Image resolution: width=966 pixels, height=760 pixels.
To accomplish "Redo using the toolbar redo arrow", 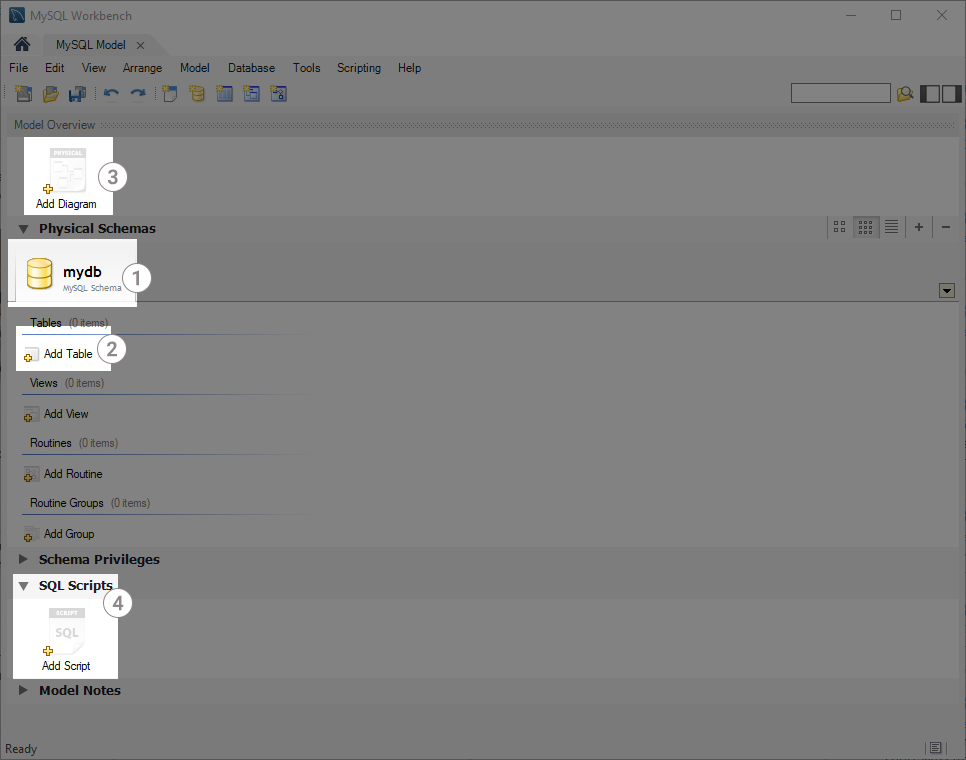I will point(139,93).
